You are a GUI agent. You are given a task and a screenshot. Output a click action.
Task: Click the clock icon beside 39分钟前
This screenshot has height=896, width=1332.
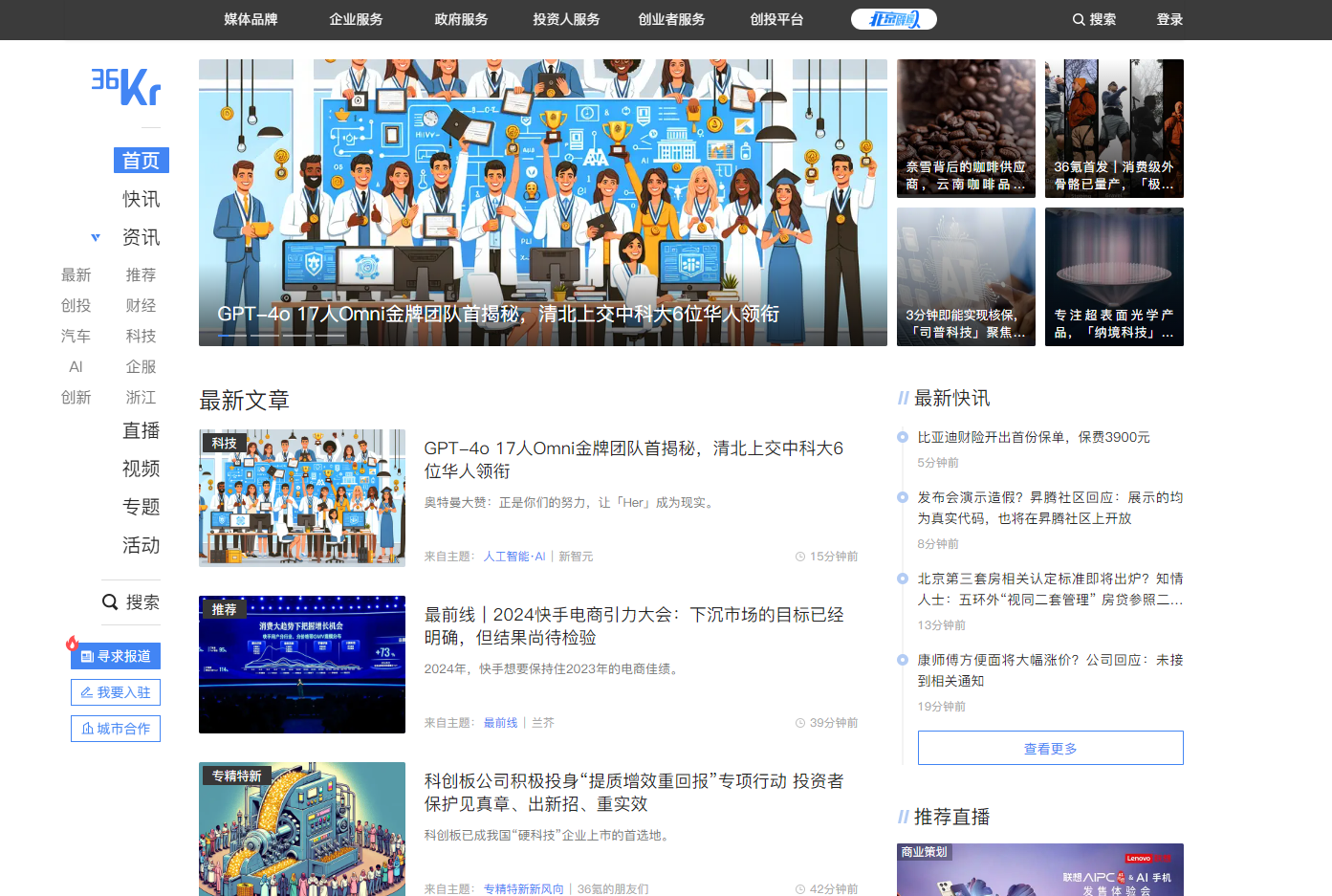tap(800, 723)
